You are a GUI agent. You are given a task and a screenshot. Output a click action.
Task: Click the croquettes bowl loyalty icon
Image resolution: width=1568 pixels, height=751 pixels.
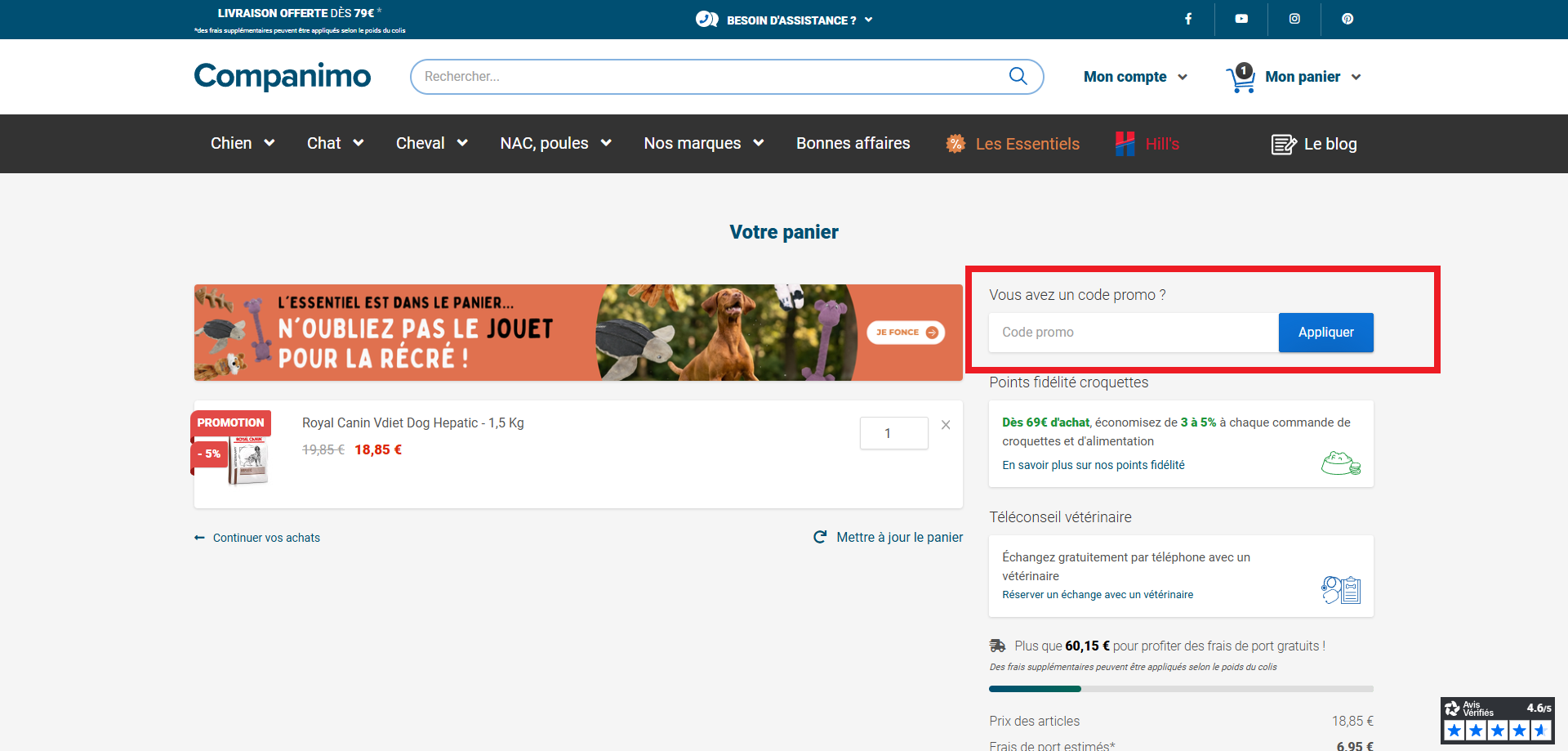click(1341, 463)
